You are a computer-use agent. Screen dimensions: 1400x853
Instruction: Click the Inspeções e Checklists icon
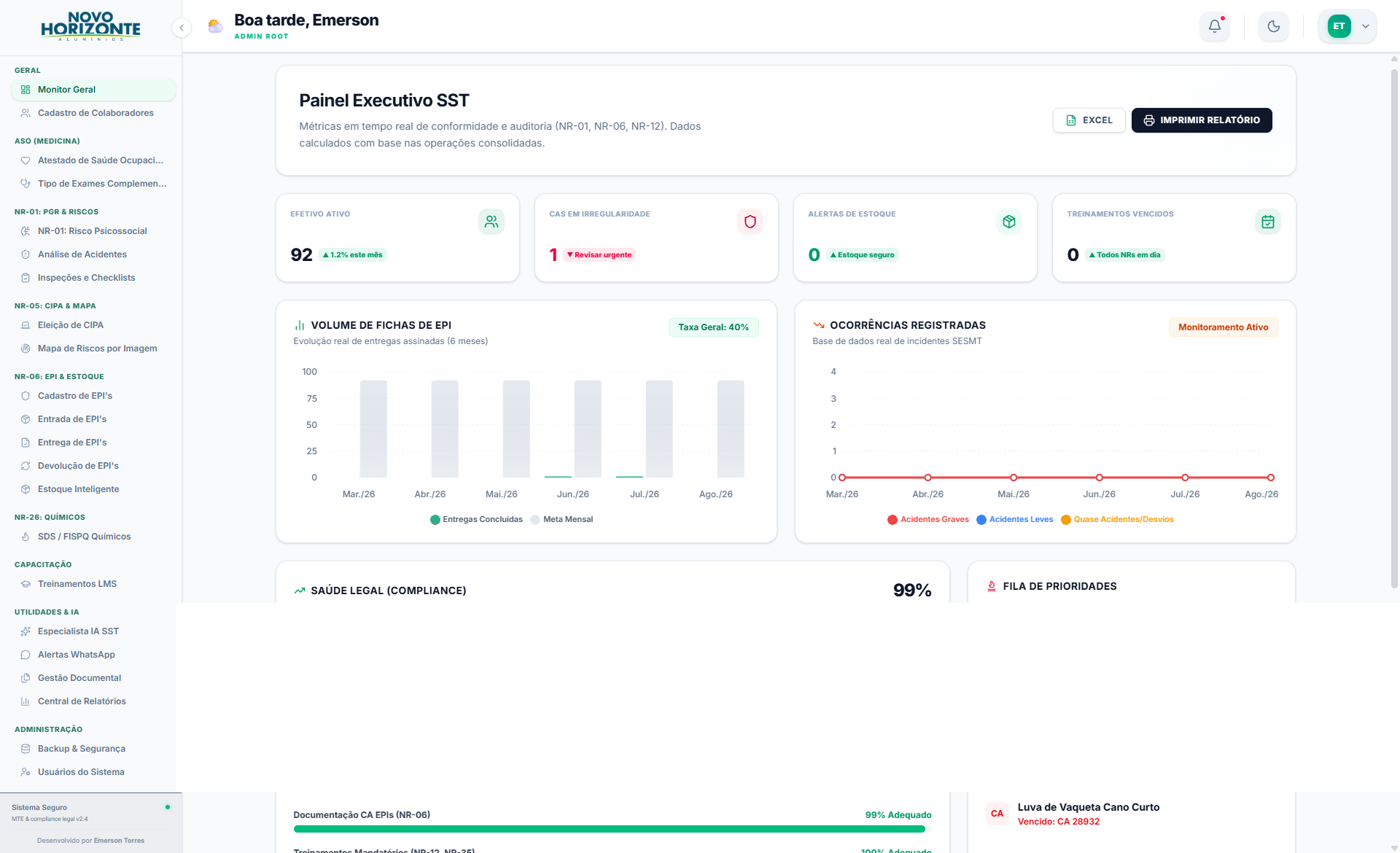[26, 278]
